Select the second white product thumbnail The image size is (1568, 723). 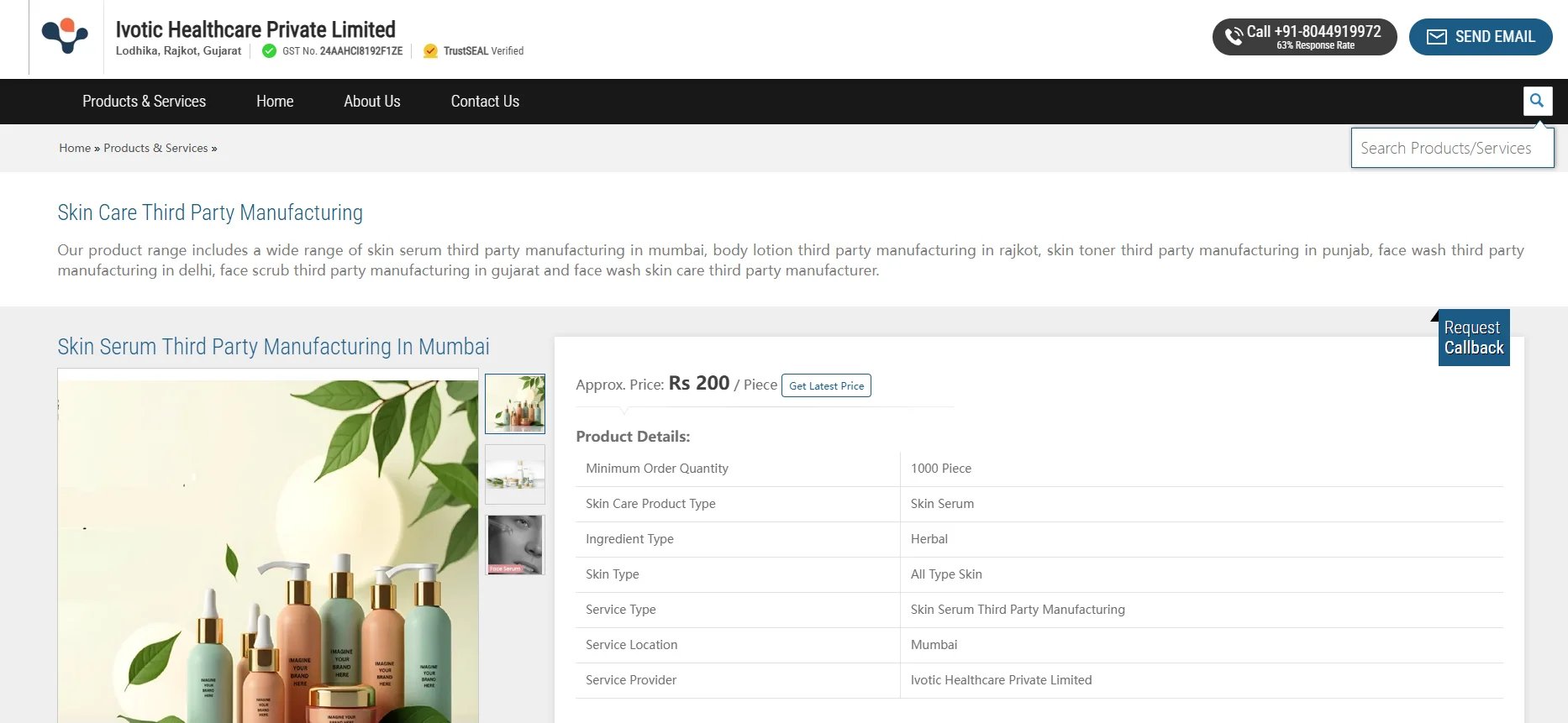point(515,474)
